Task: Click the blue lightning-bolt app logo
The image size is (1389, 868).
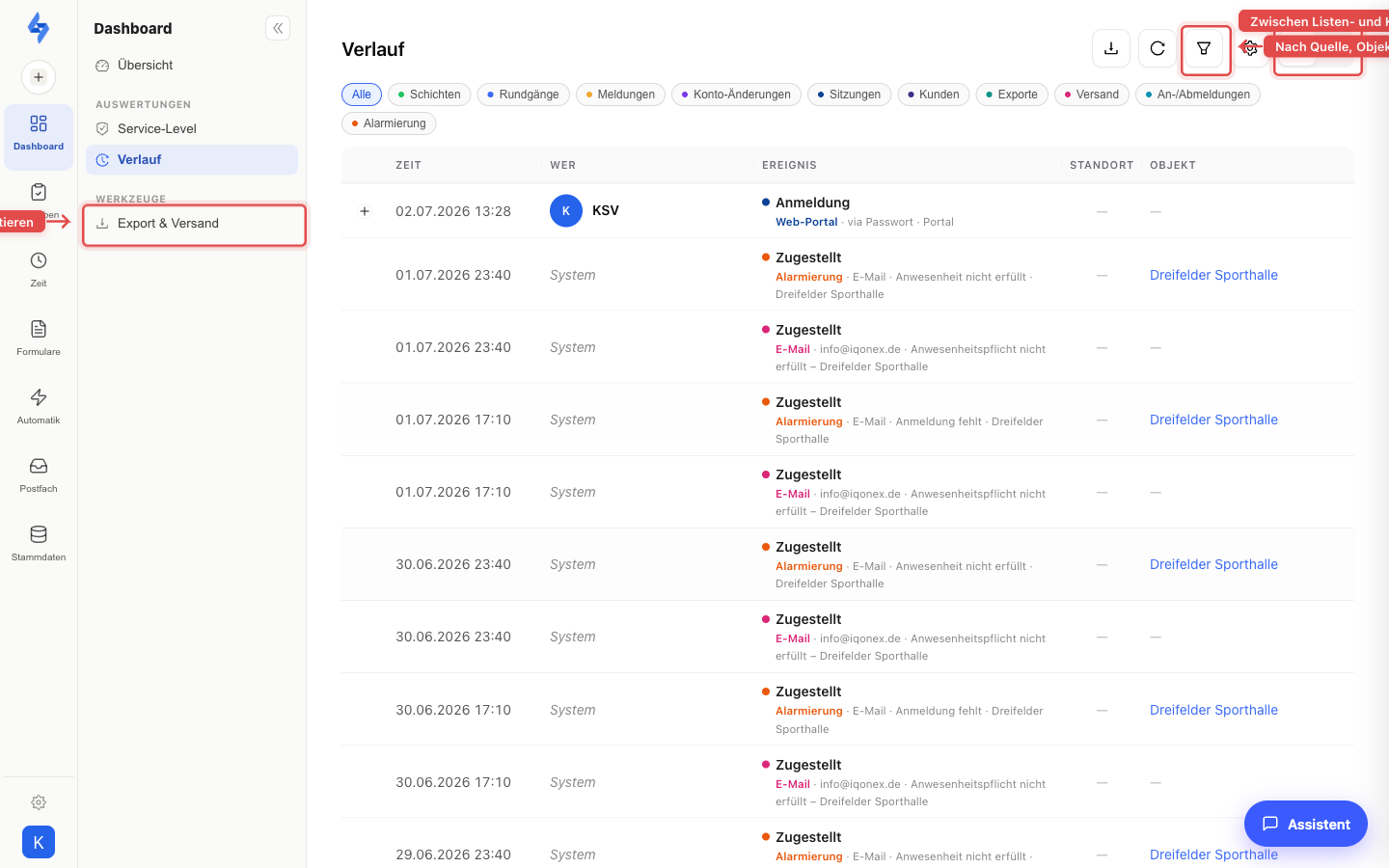Action: click(x=39, y=28)
